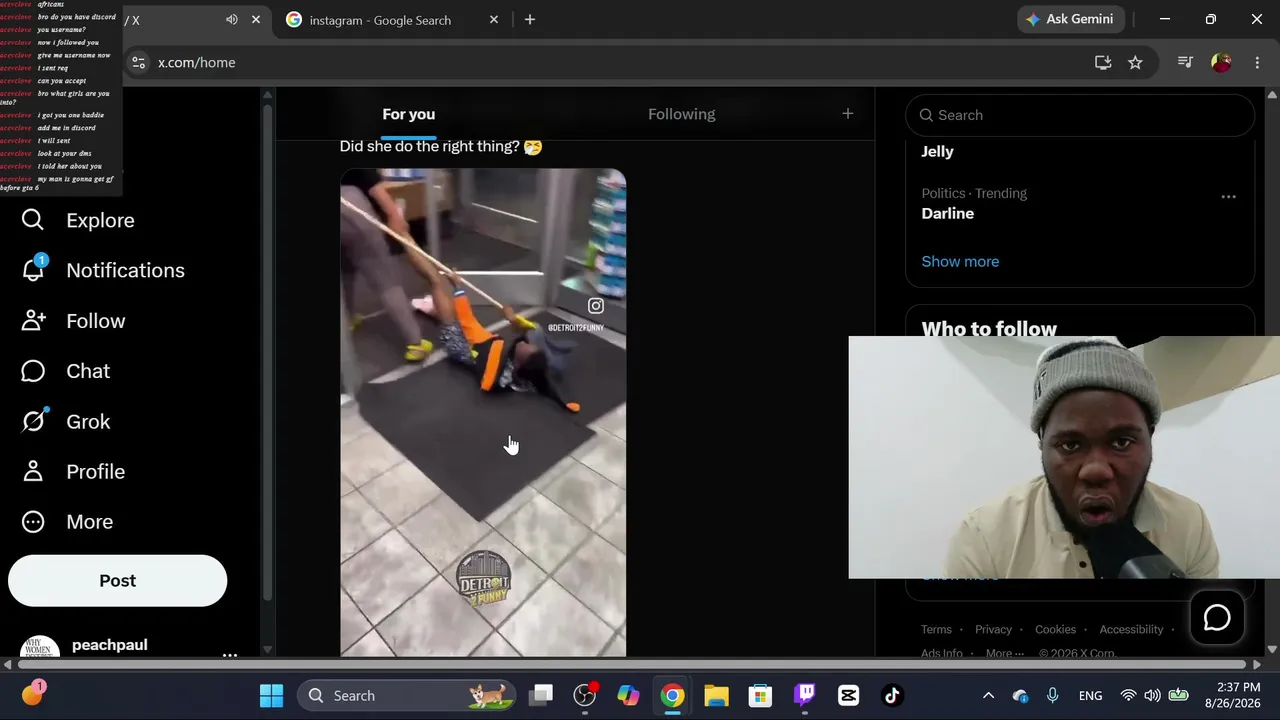Open File Explorer from the taskbar
The height and width of the screenshot is (720, 1280).
pyautogui.click(x=716, y=695)
